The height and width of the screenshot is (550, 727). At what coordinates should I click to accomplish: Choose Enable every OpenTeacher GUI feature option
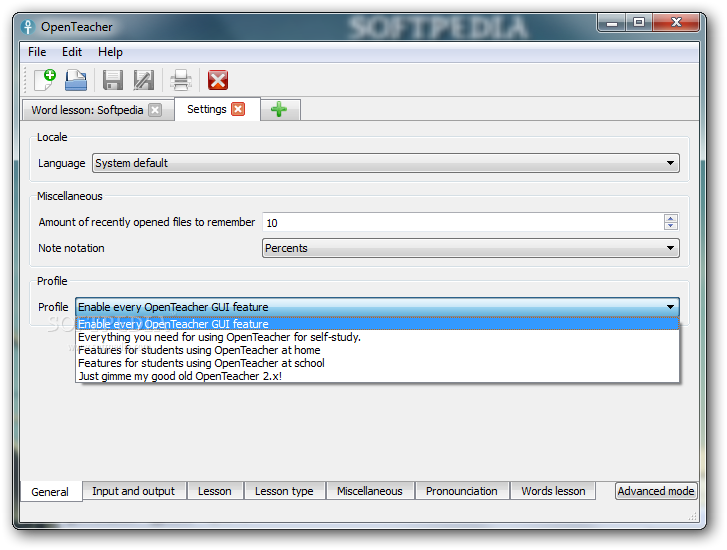pyautogui.click(x=377, y=324)
